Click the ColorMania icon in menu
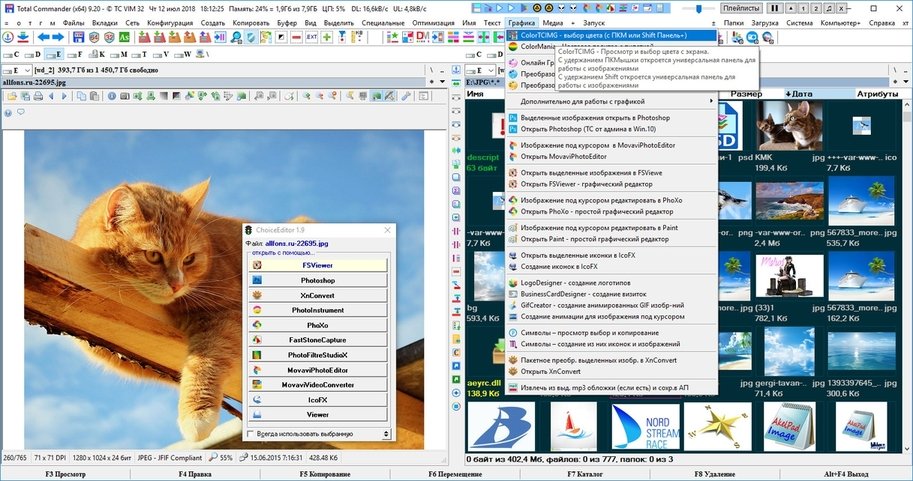 [513, 46]
